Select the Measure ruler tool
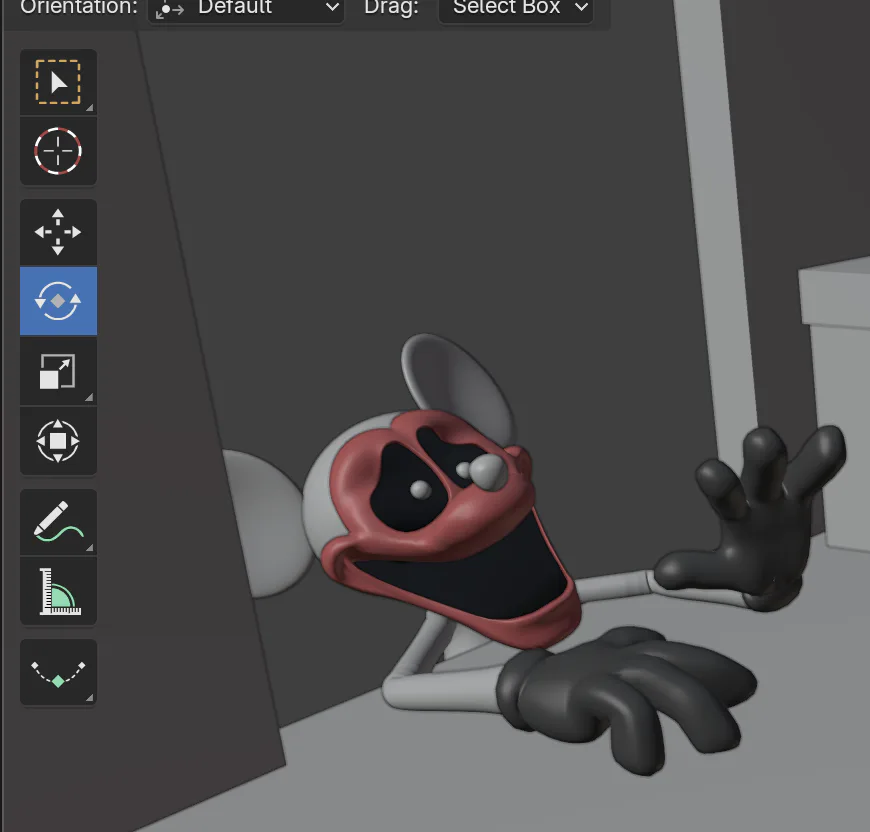Screen dimensions: 870x832 tap(58, 591)
